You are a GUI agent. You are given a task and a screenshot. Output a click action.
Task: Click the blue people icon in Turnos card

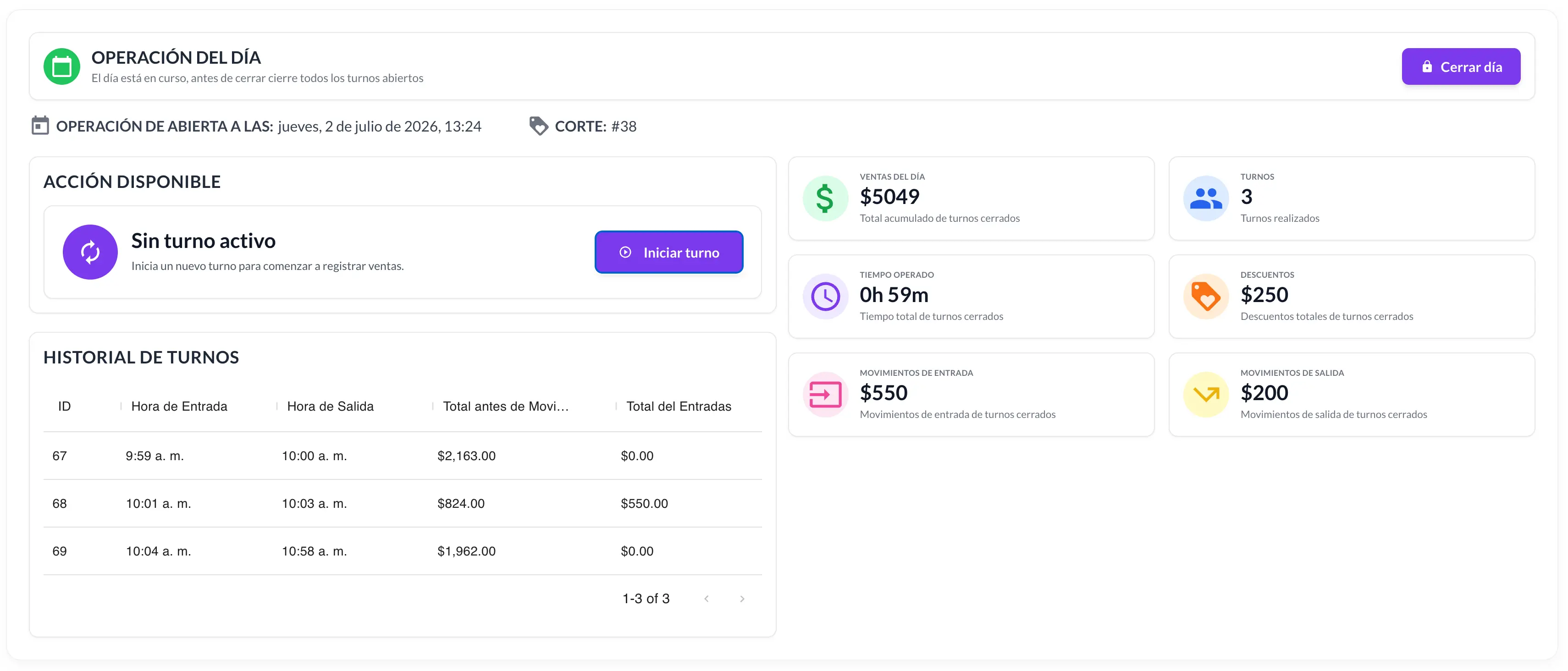tap(1206, 198)
